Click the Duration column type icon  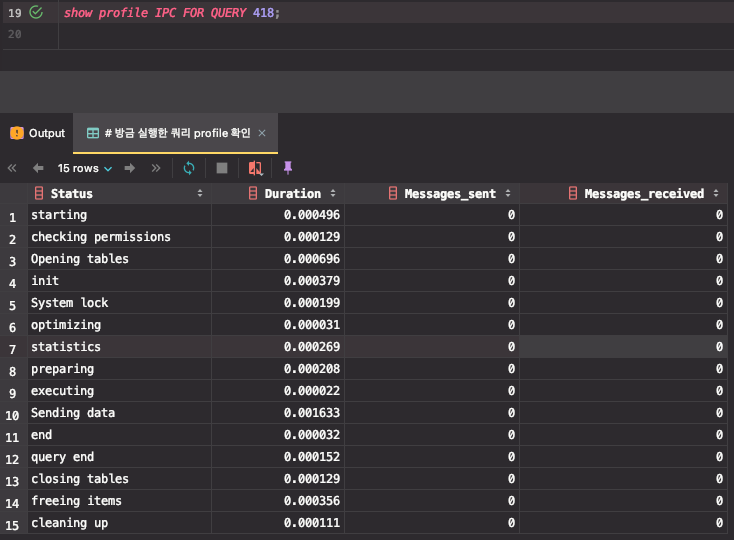(x=253, y=193)
